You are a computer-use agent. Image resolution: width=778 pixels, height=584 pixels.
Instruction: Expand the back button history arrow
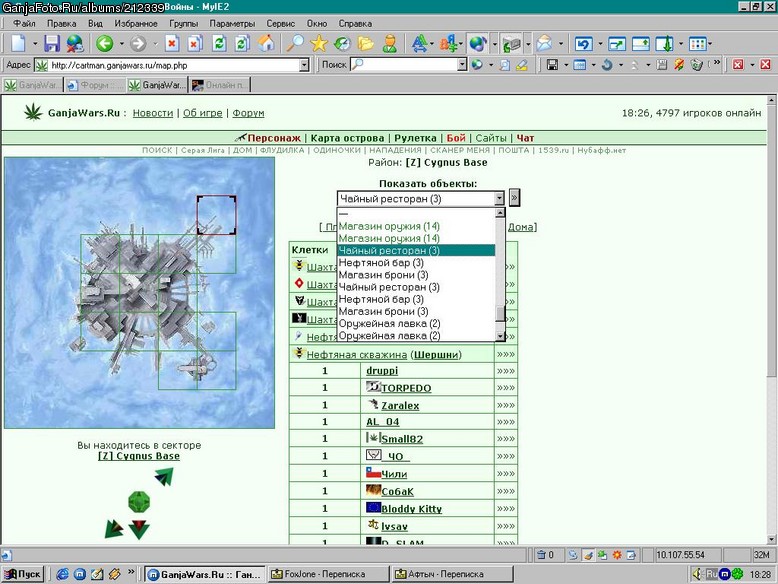pos(122,44)
